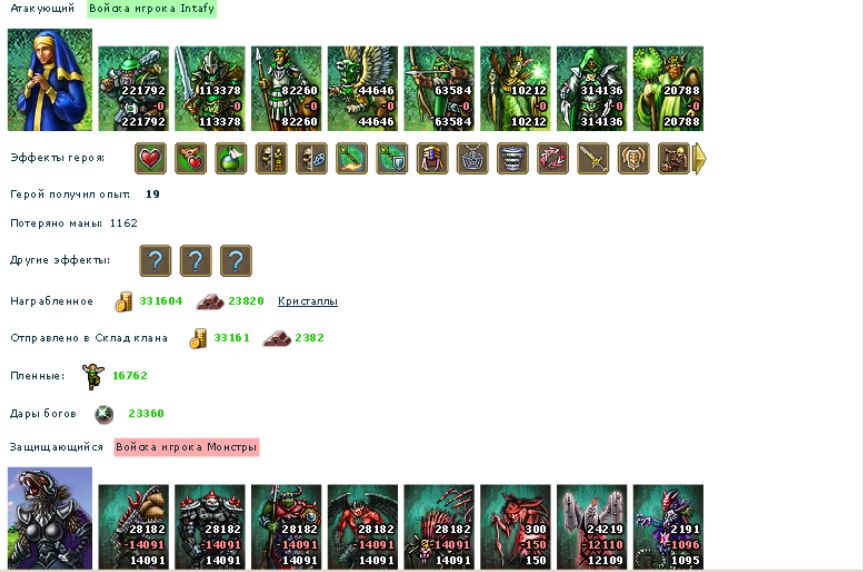Open the defender monster hero portrait
This screenshot has width=864, height=572.
point(50,518)
